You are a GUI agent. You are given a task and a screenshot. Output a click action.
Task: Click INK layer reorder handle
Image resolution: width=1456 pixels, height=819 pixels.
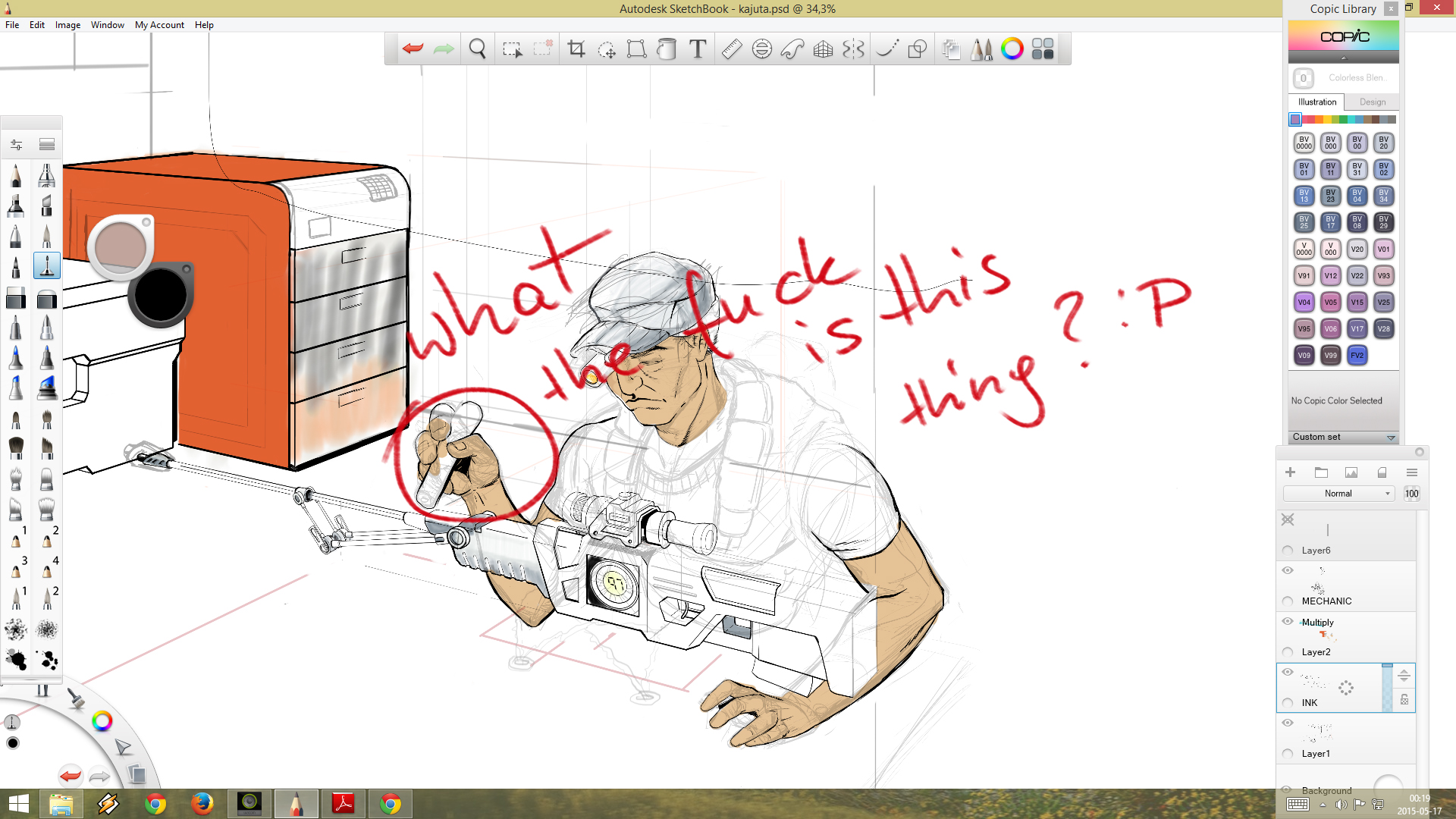(x=1404, y=676)
